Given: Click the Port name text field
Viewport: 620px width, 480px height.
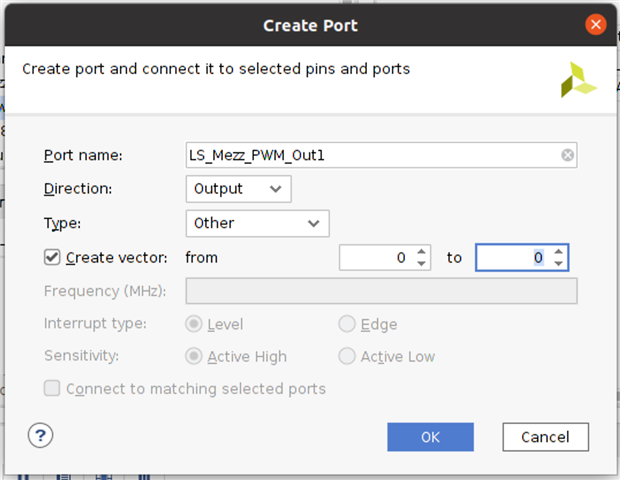Looking at the screenshot, I should [370, 155].
